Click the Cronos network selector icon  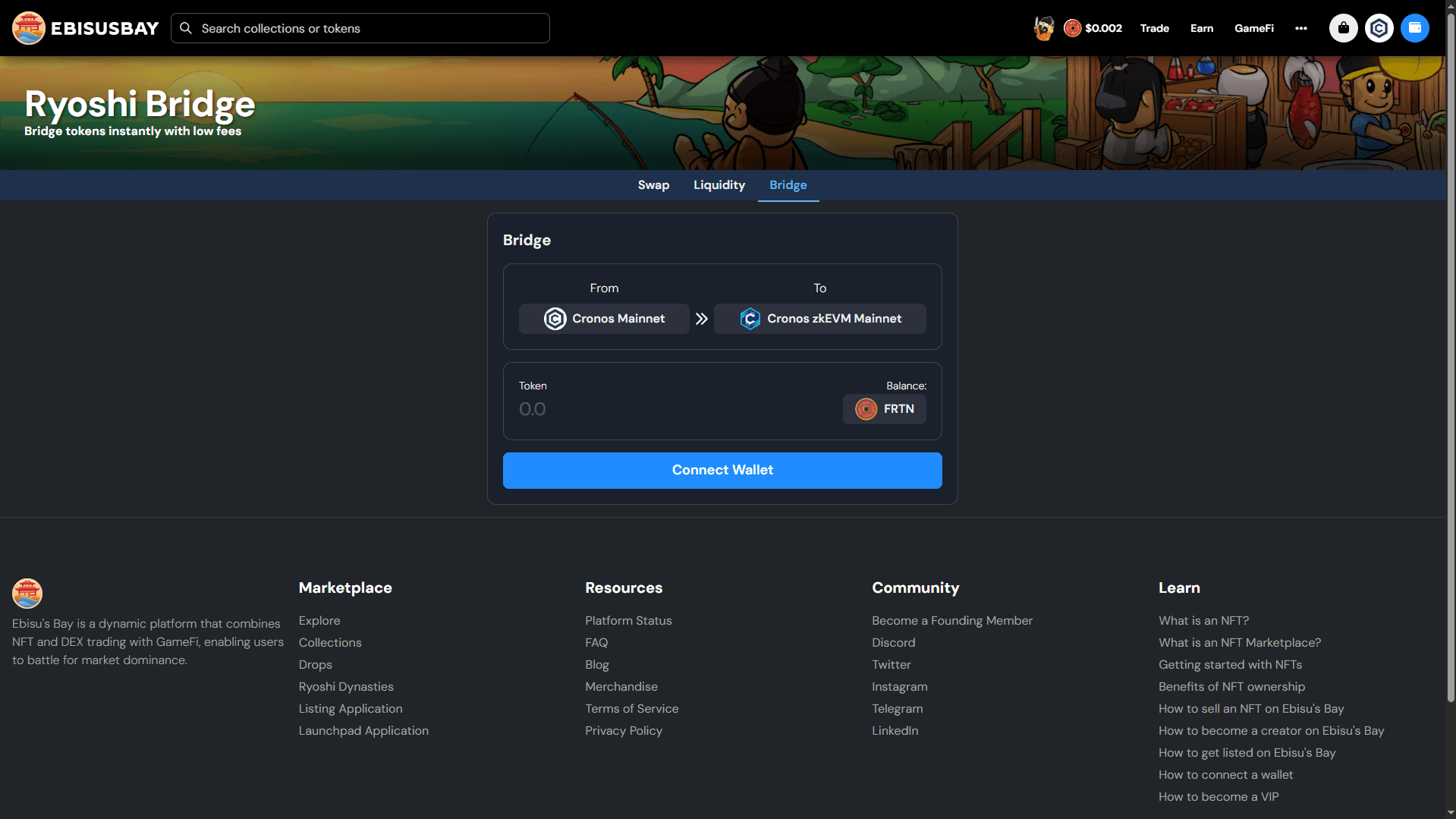(1379, 28)
